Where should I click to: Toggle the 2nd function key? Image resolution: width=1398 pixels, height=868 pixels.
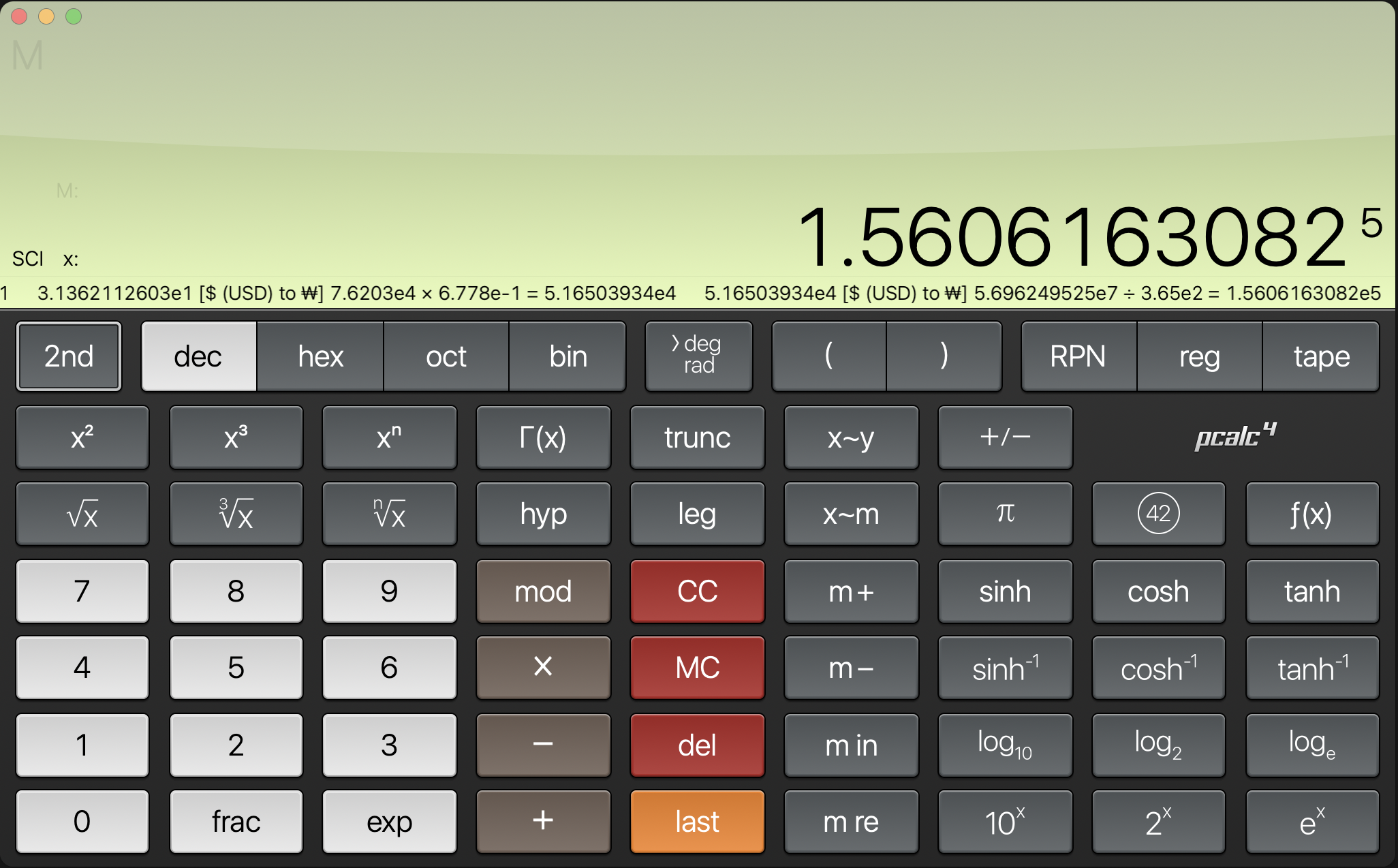pos(69,356)
